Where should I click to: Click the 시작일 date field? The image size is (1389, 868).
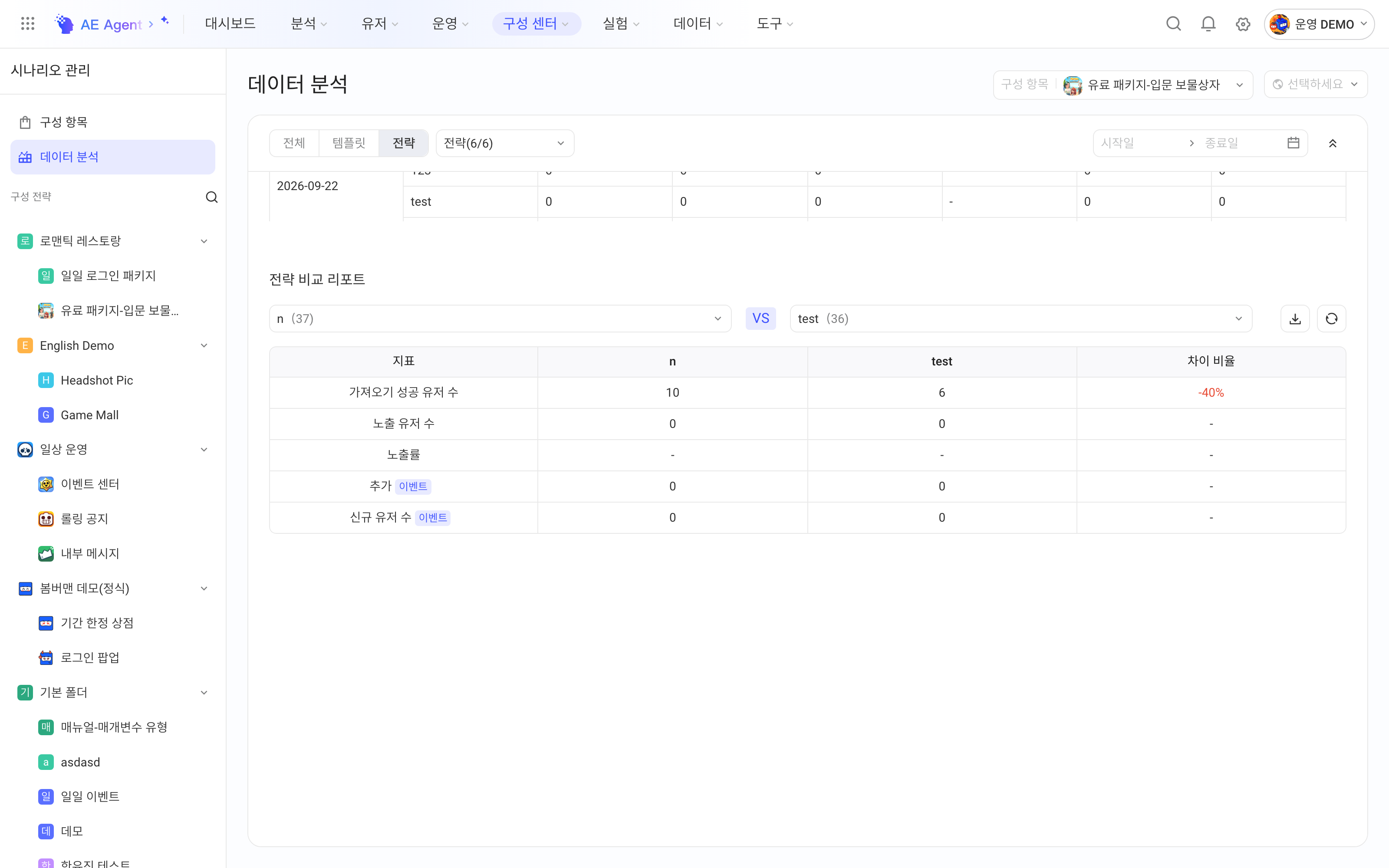click(1140, 143)
